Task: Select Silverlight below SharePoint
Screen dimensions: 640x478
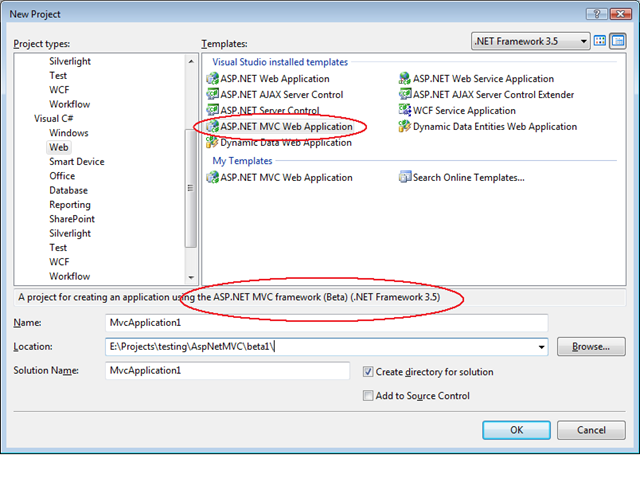Action: (x=70, y=233)
